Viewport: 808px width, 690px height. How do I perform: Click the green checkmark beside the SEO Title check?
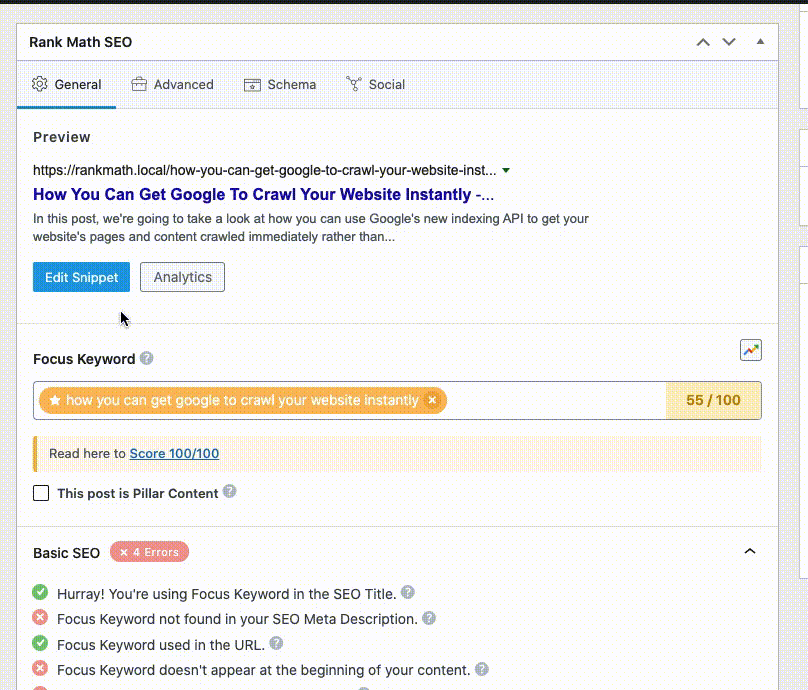click(39, 593)
